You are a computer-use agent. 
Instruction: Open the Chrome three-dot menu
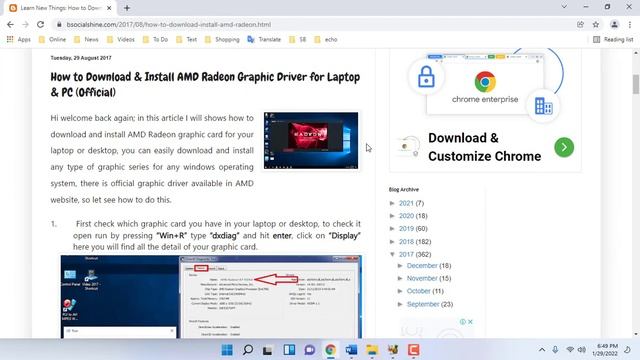pos(630,24)
